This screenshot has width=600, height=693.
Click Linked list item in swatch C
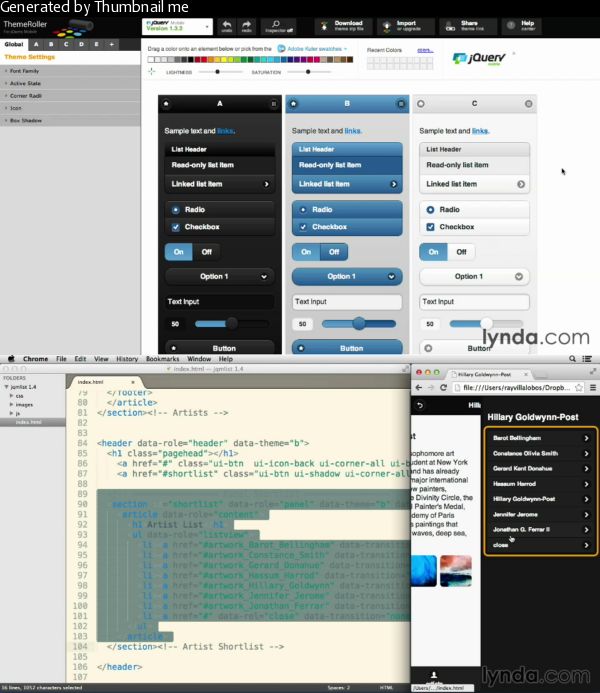[x=475, y=184]
